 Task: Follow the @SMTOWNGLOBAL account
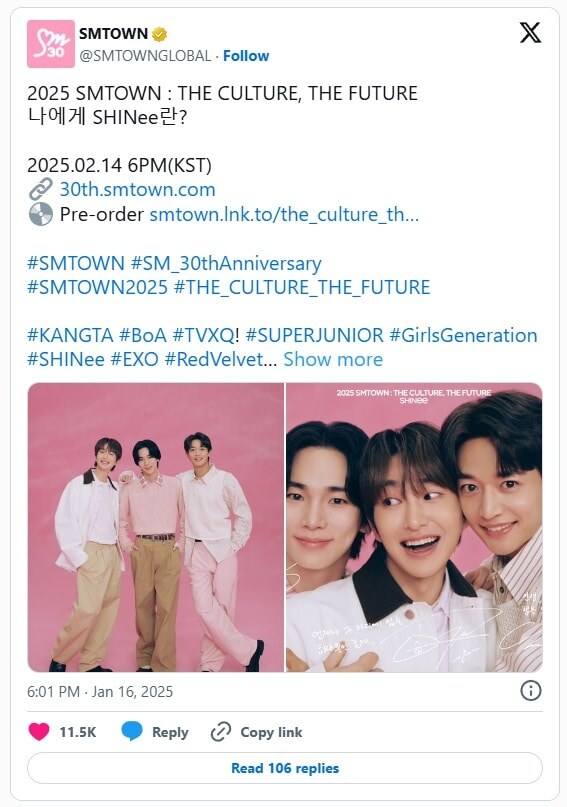246,56
